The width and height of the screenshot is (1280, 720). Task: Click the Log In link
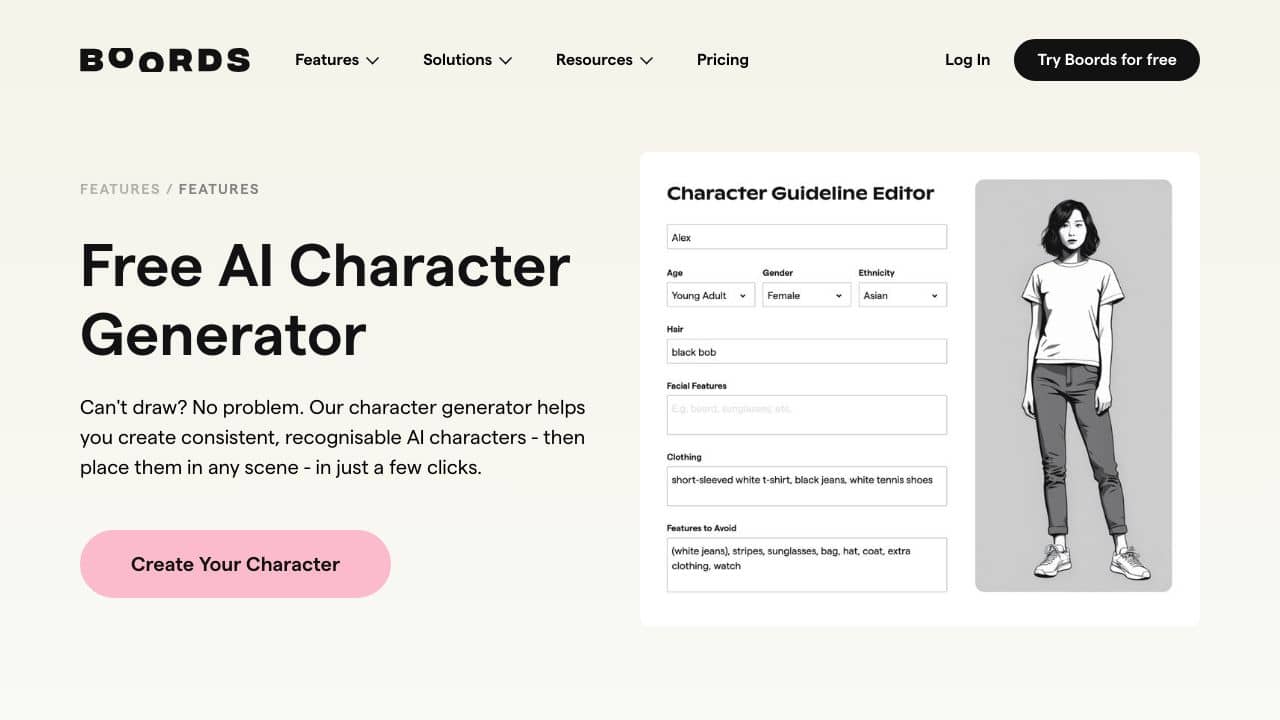[x=967, y=60]
